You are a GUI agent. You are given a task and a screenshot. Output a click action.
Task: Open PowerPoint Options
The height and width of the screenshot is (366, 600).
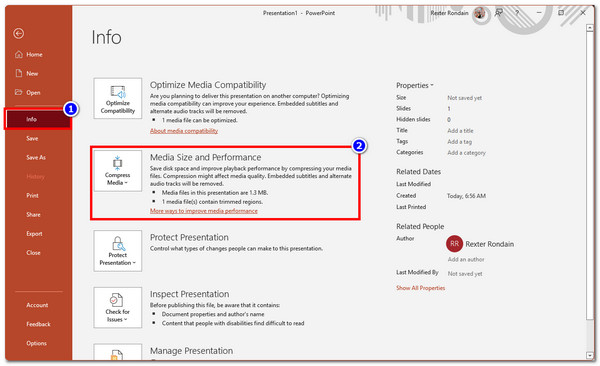point(36,343)
